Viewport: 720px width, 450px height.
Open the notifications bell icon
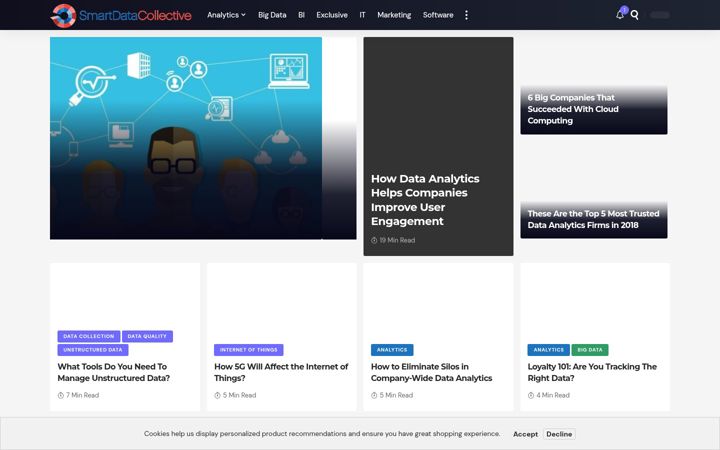(x=620, y=15)
